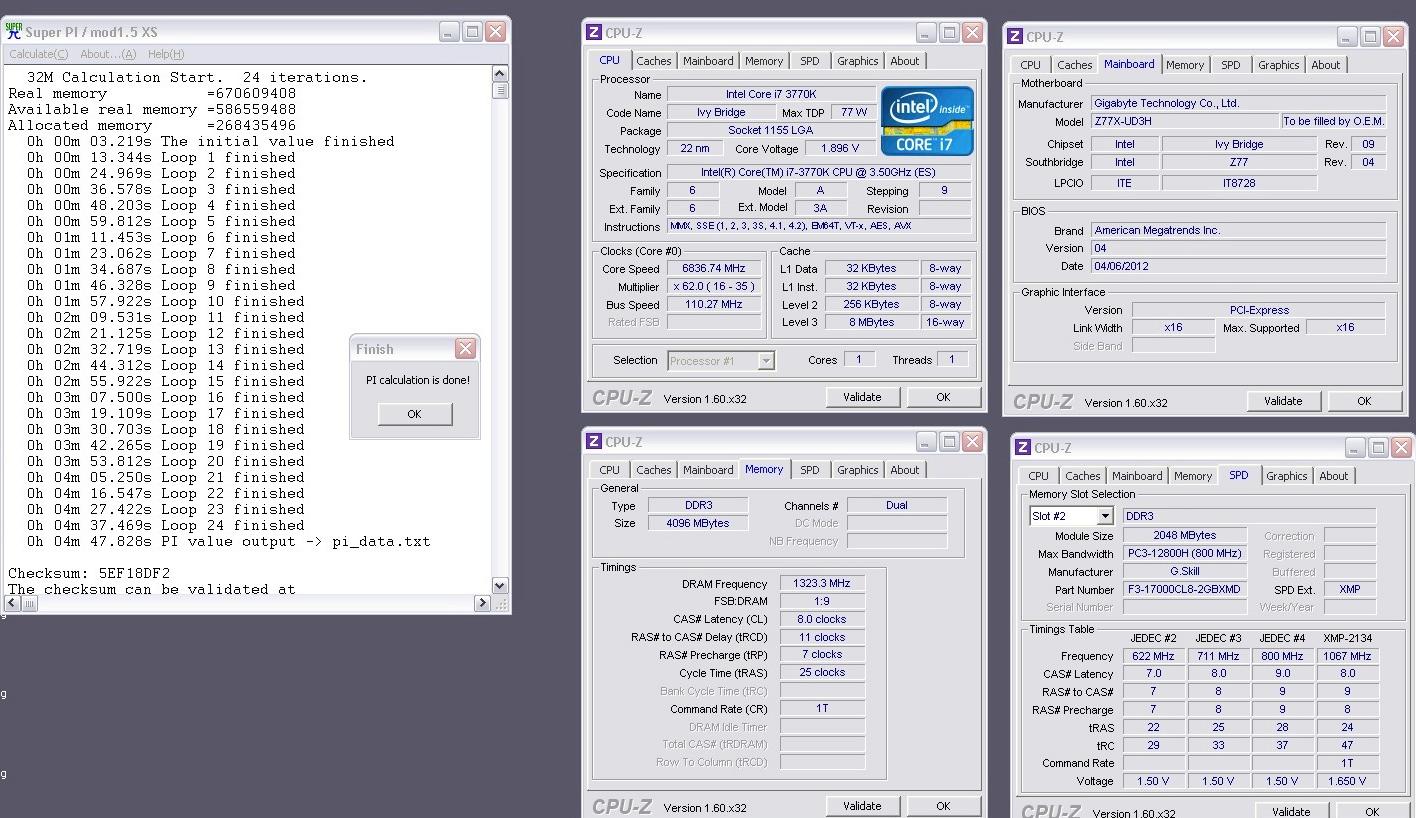Minimize the Super PI window
The image size is (1416, 818).
[450, 31]
